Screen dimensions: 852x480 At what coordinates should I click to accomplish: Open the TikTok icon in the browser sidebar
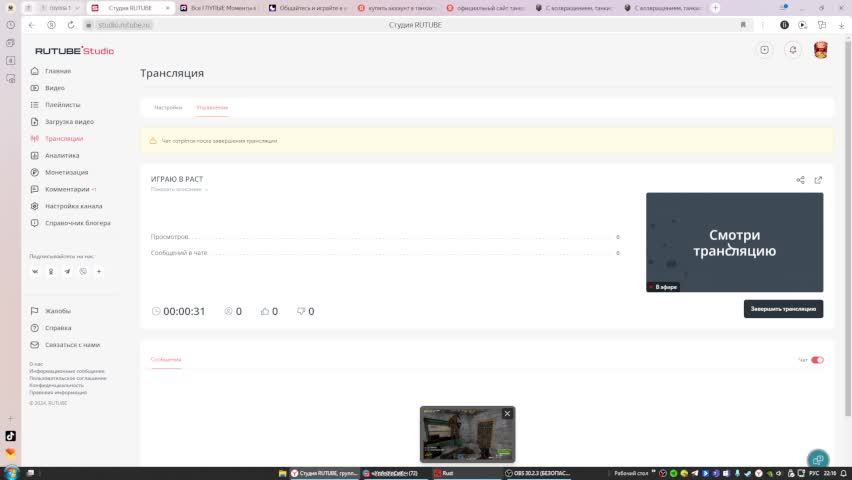(x=10, y=436)
